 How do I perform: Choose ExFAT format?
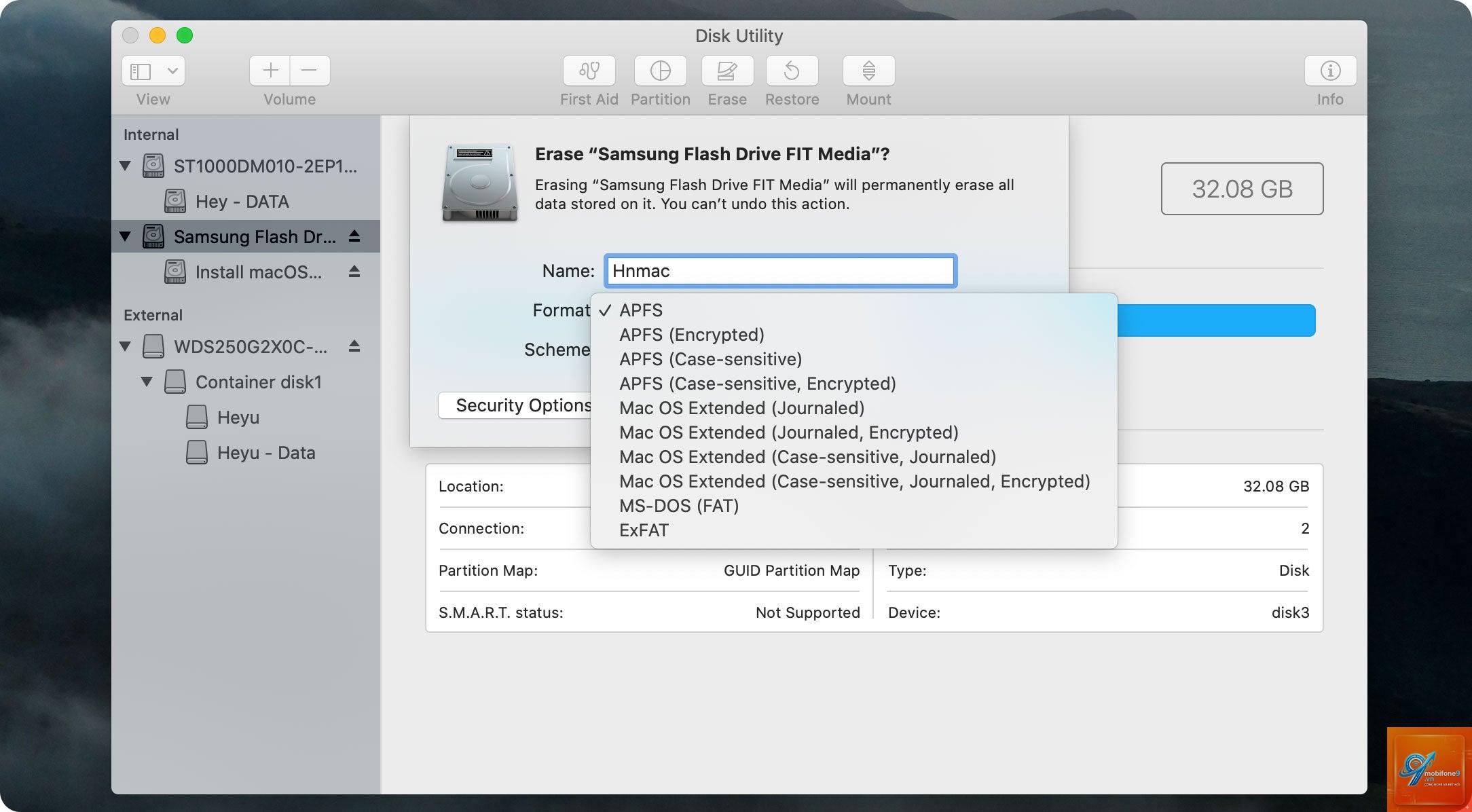point(854,530)
